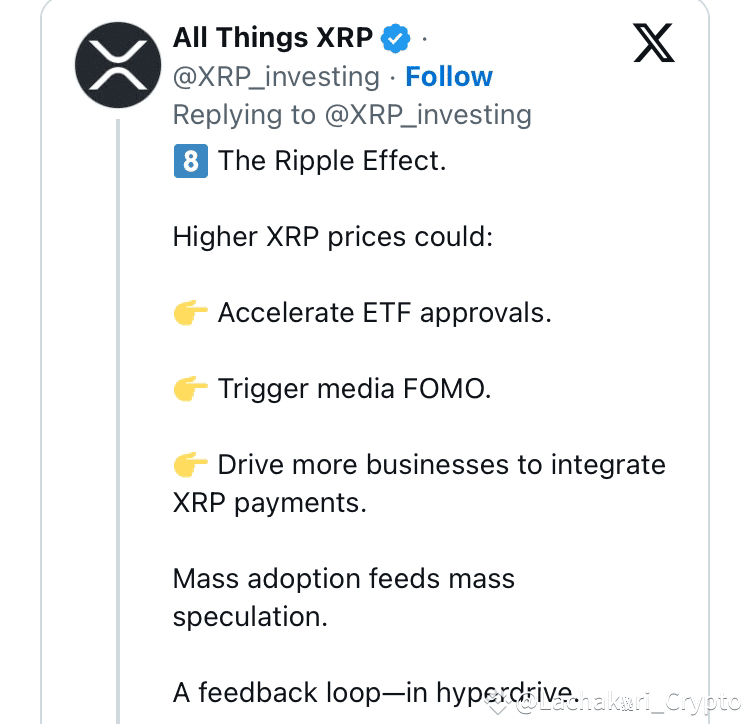Click the Accelerate ETF approvals text
The image size is (750, 724).
pos(385,313)
